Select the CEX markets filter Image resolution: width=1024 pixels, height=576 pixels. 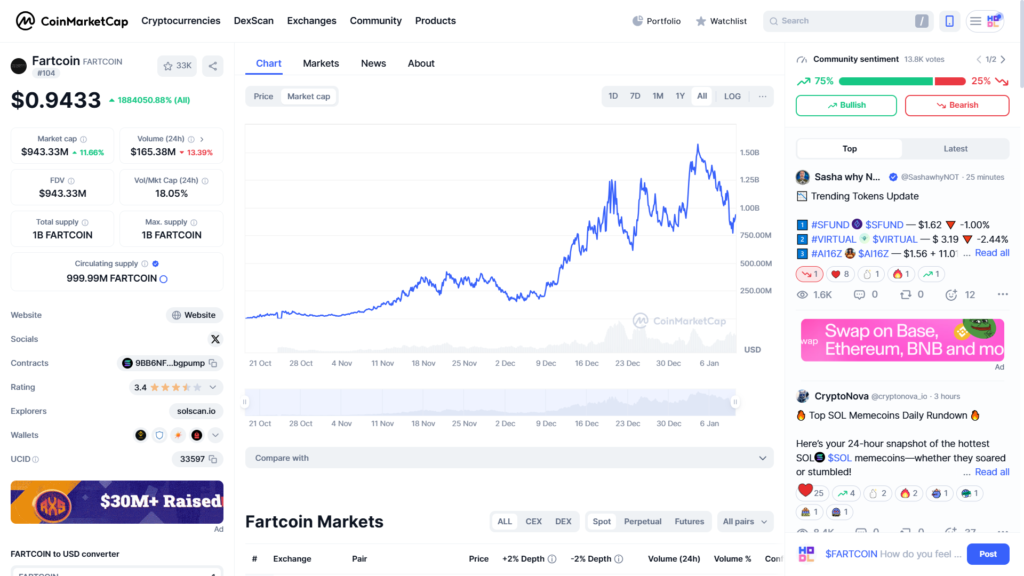pyautogui.click(x=534, y=521)
